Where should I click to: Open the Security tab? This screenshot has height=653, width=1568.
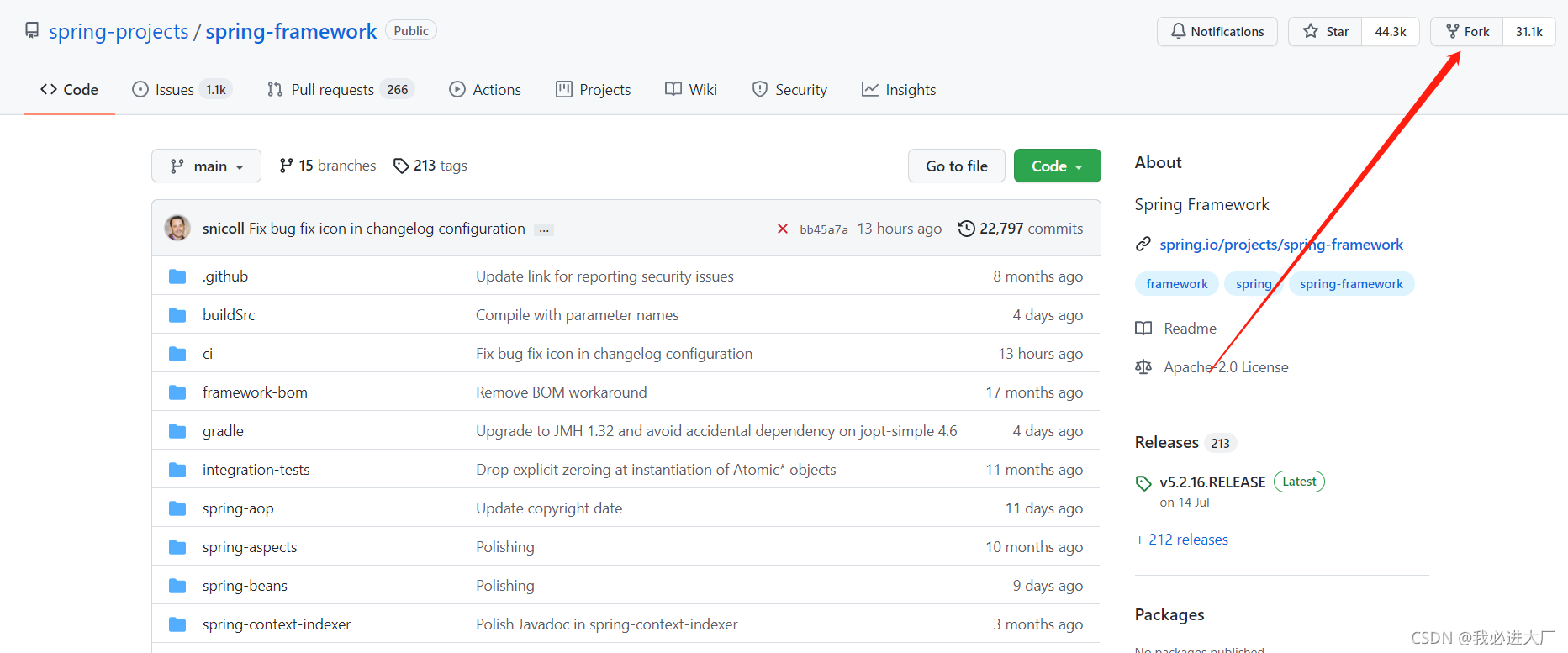tap(789, 89)
